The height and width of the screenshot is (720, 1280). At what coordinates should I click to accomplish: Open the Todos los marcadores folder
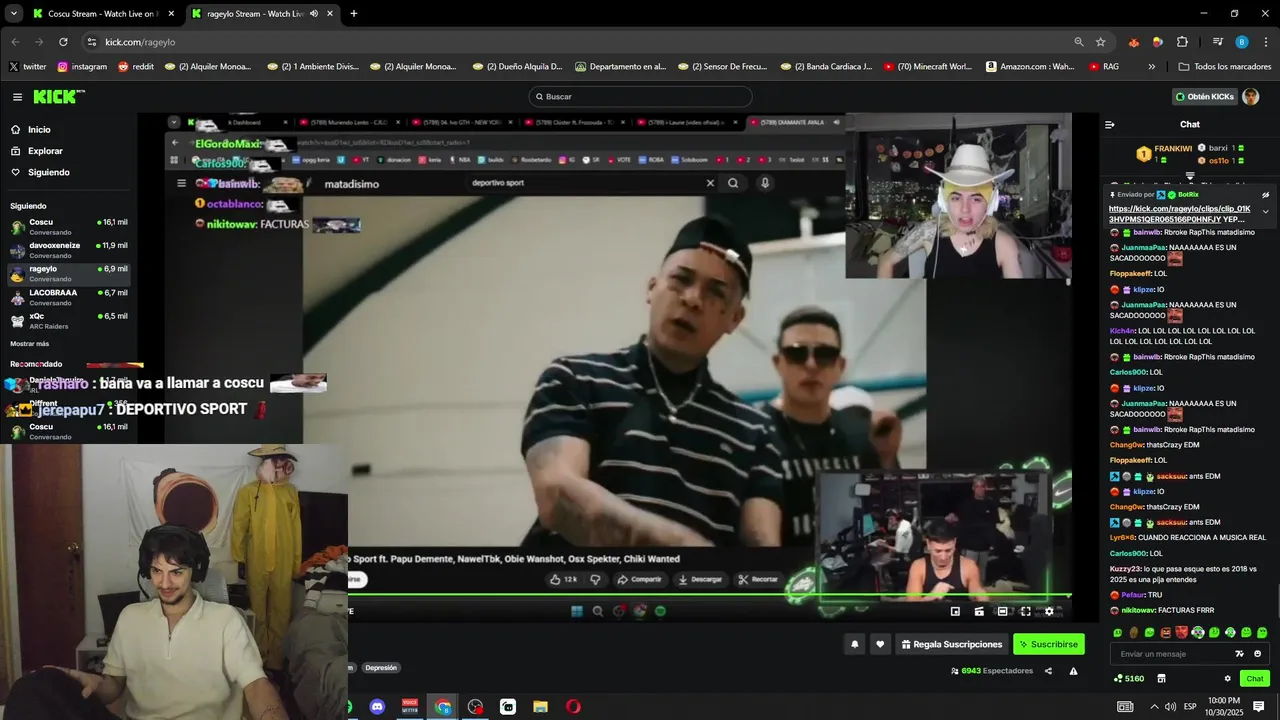point(1224,67)
